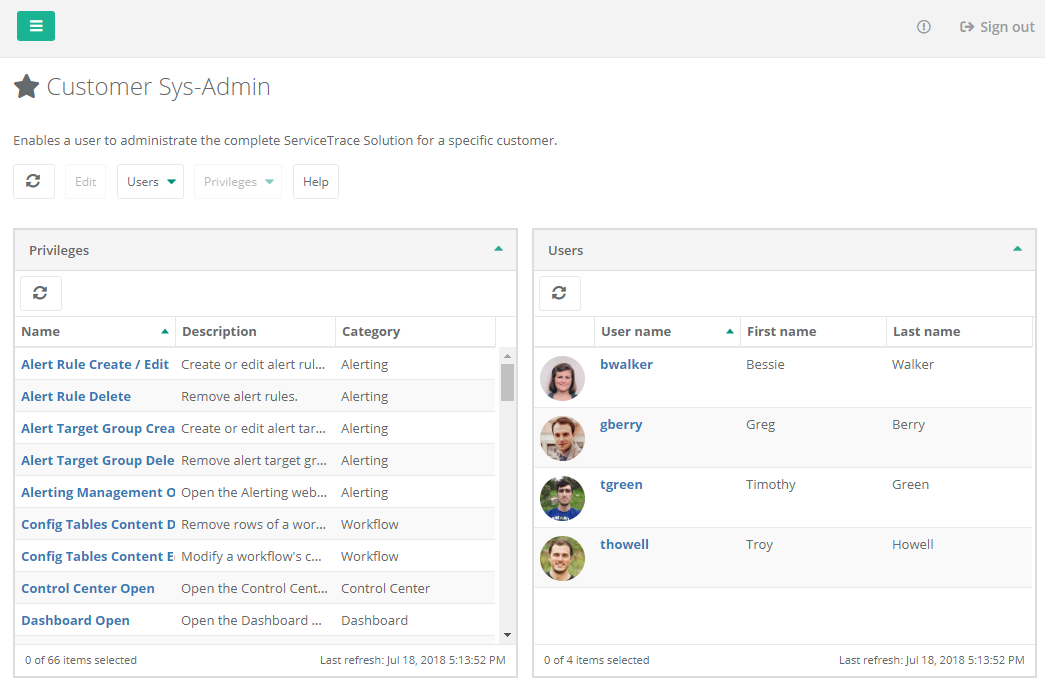Collapse the Privileges panel
1045x685 pixels.
point(499,249)
